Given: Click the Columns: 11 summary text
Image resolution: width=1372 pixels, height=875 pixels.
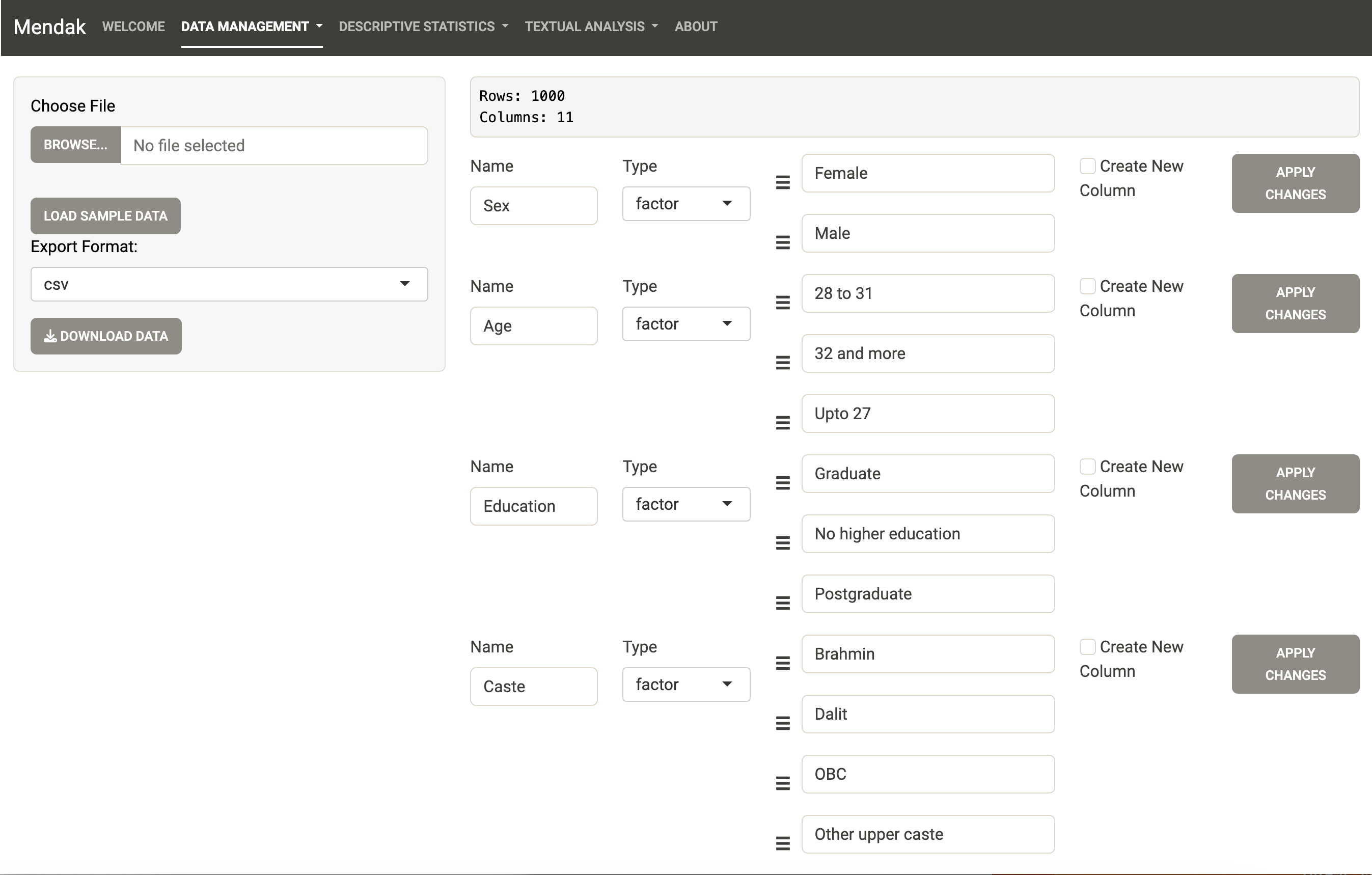Looking at the screenshot, I should (527, 117).
